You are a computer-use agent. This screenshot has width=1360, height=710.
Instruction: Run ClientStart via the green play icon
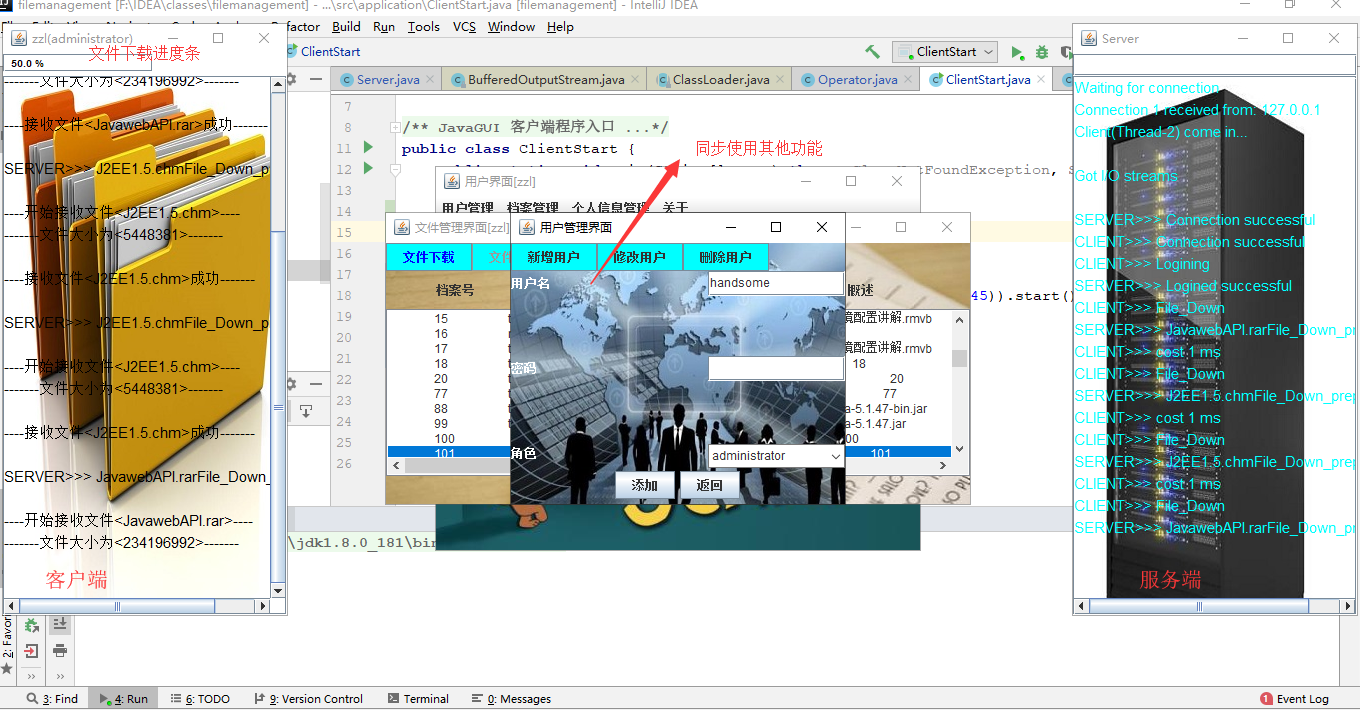(x=1018, y=51)
